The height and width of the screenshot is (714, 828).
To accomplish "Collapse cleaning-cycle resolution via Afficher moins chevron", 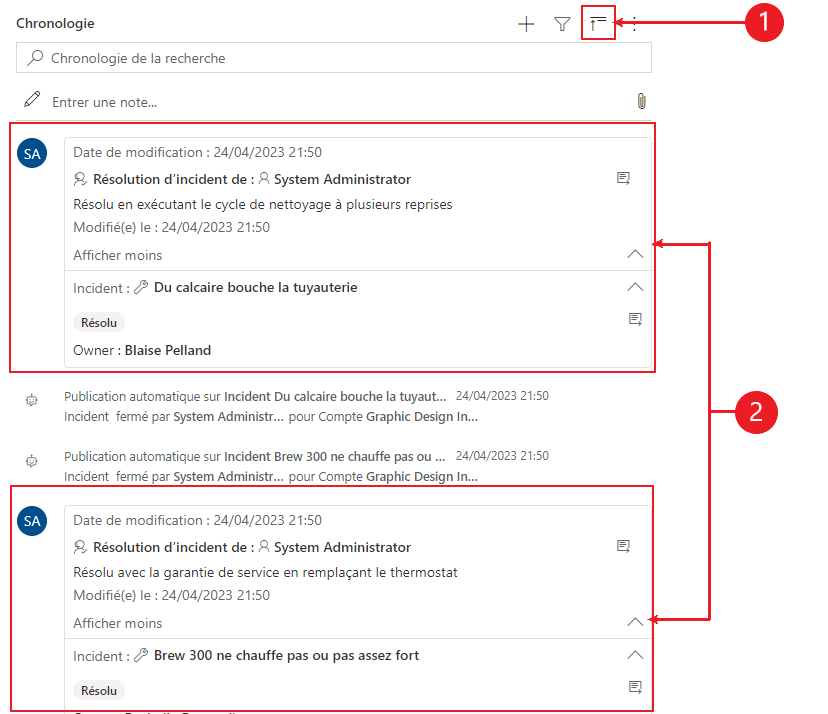I will (635, 254).
